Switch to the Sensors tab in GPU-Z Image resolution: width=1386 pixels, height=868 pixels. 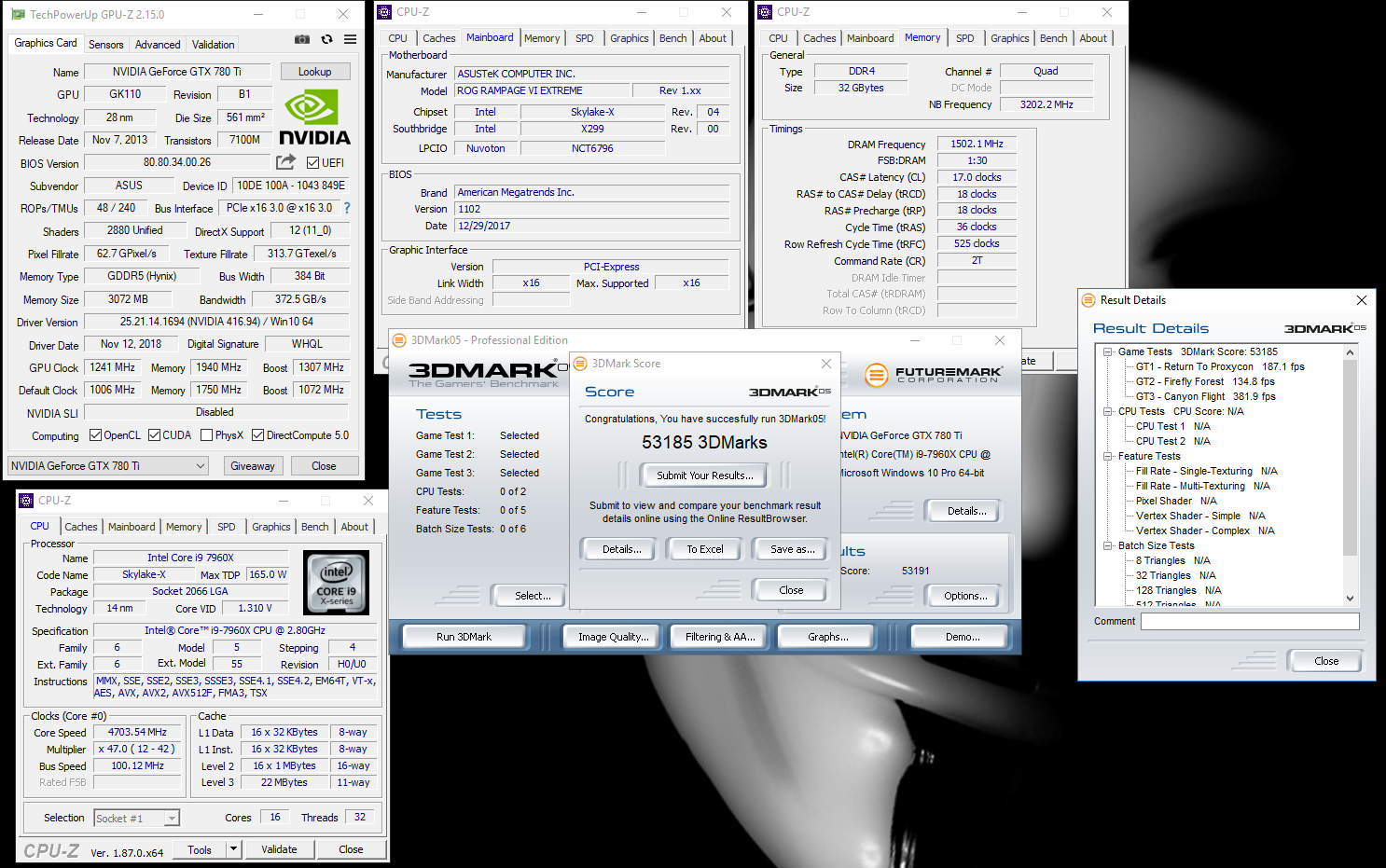coord(105,45)
